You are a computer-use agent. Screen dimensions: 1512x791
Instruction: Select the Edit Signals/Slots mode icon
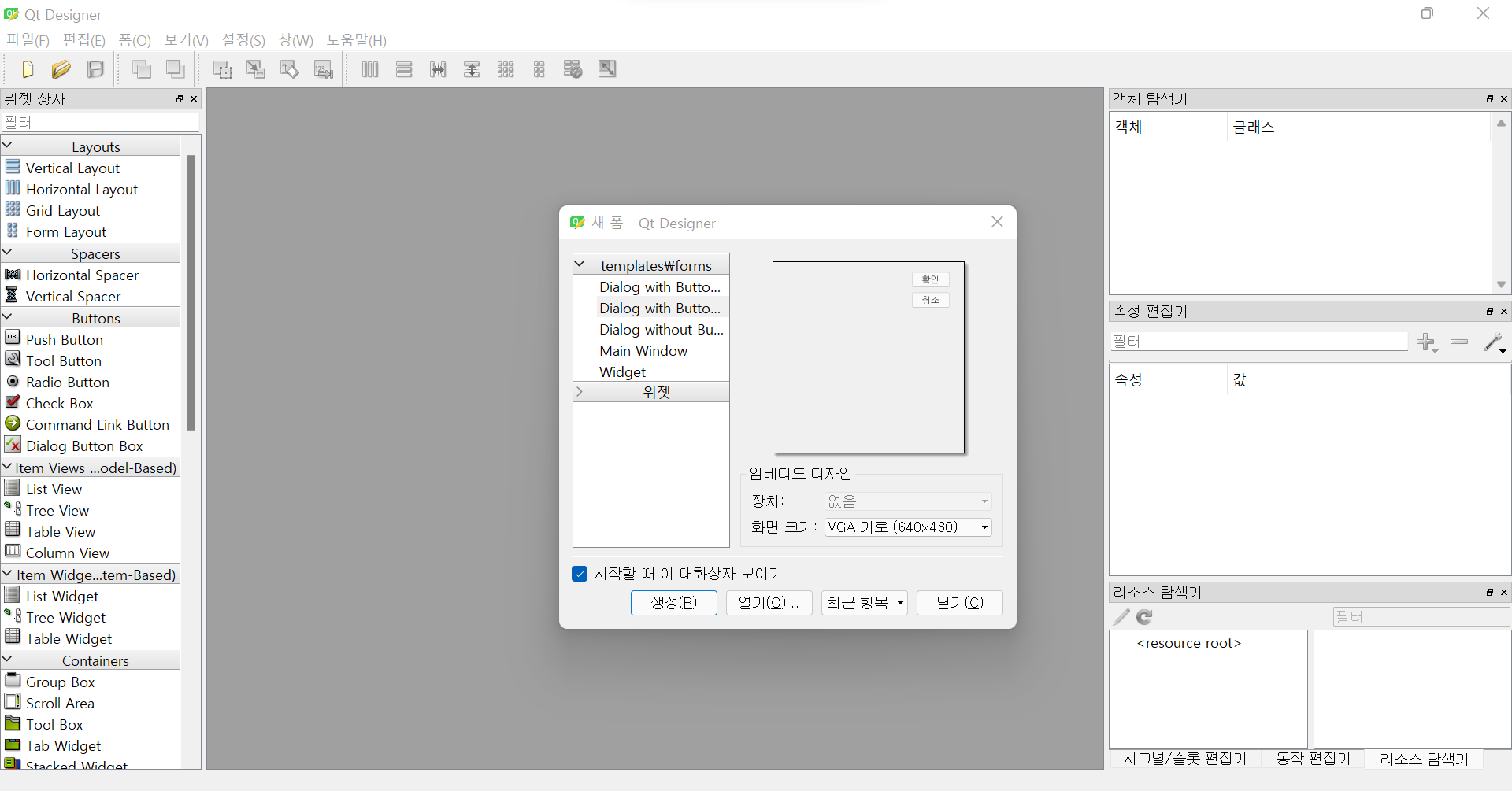256,69
